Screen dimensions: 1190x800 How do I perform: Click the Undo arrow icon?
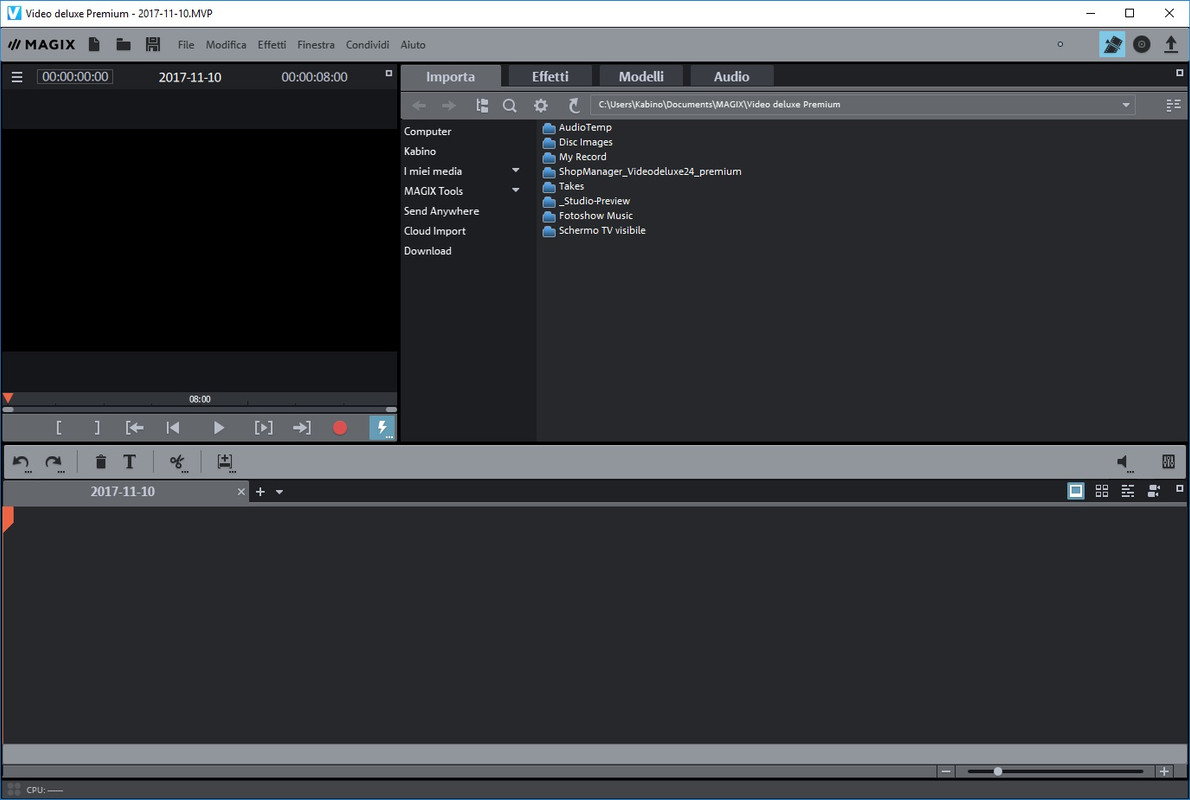[x=21, y=461]
